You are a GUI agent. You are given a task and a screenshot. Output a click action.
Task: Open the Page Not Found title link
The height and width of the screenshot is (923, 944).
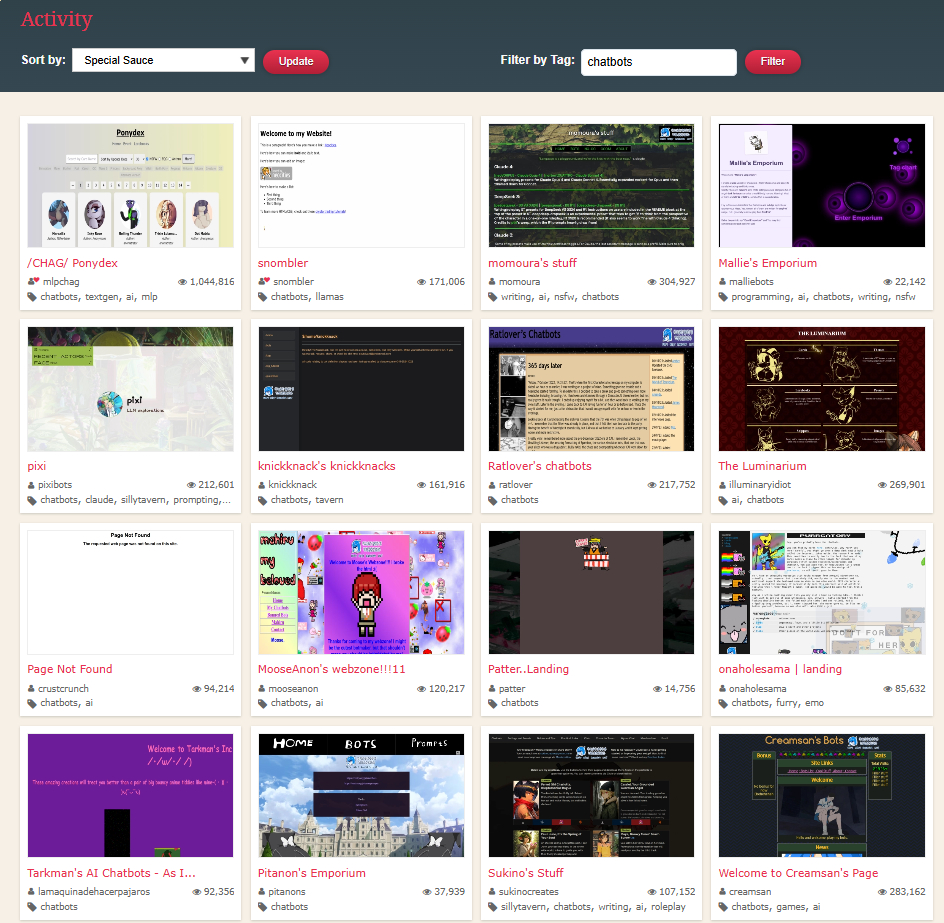[x=70, y=669]
